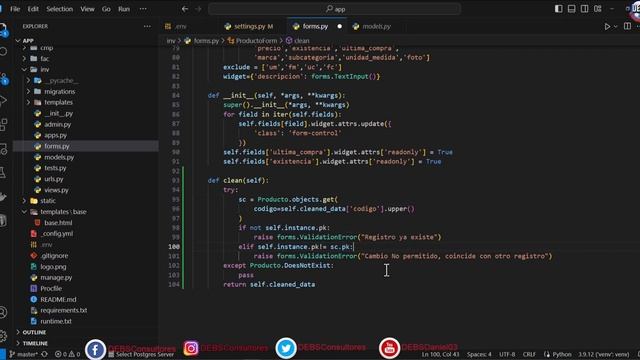Collapse the inv folder
This screenshot has height=360, width=640.
[45, 70]
